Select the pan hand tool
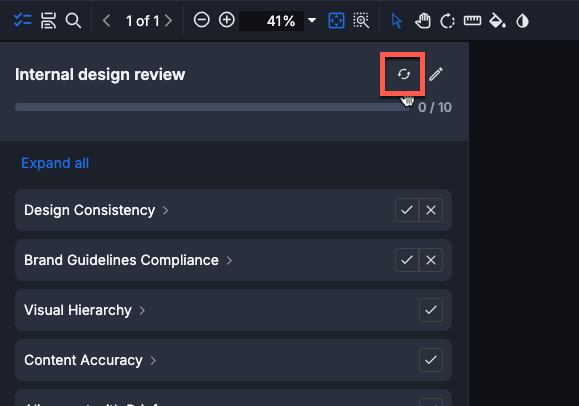Screen dimensions: 579x406 422,21
